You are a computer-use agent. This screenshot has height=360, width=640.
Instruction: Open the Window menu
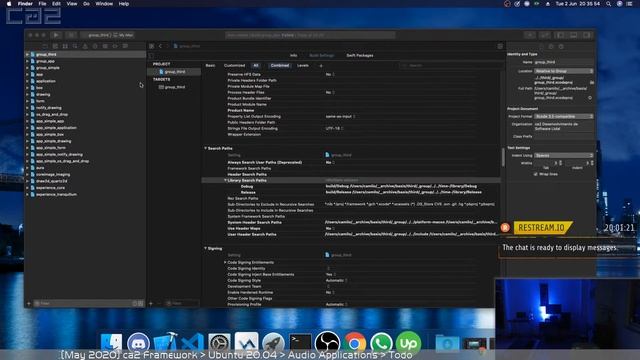[104, 4]
